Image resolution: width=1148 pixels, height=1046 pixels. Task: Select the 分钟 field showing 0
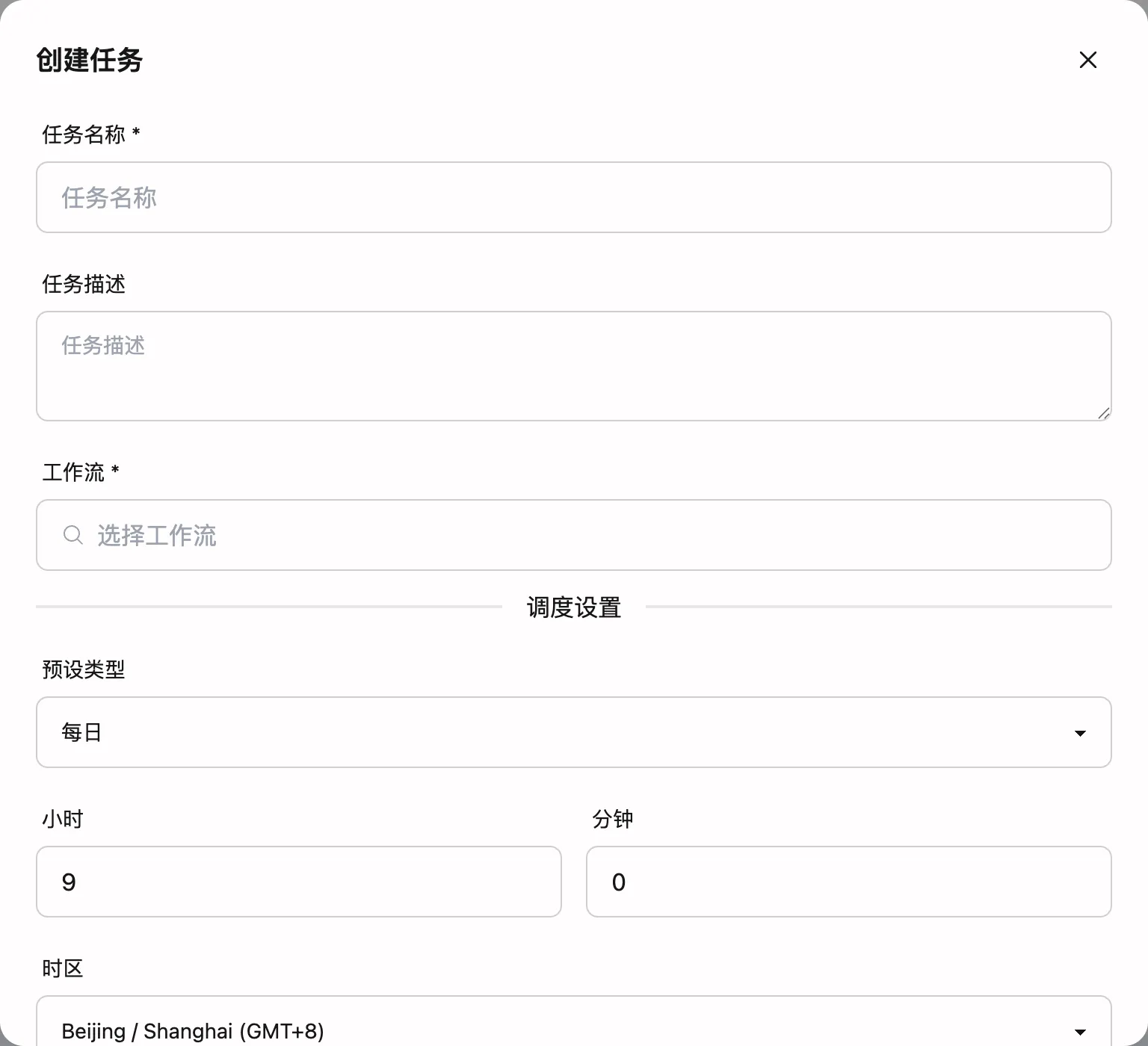[x=848, y=882]
